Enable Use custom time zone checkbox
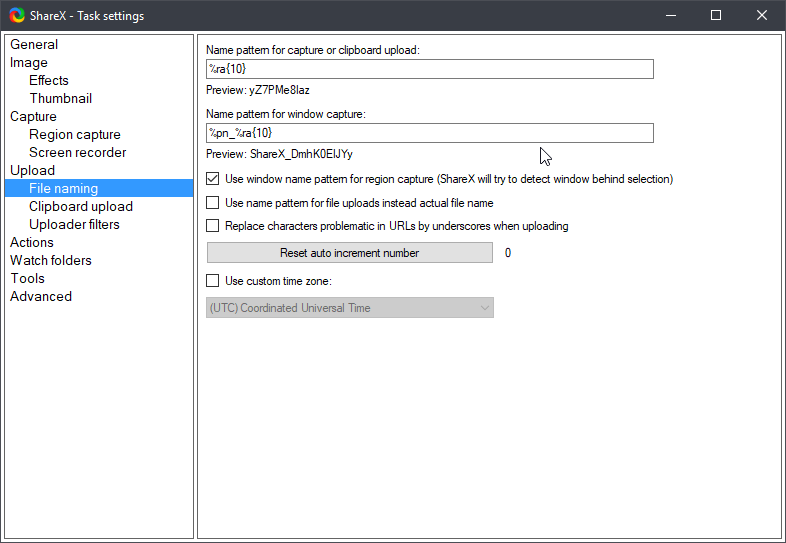 [x=213, y=281]
